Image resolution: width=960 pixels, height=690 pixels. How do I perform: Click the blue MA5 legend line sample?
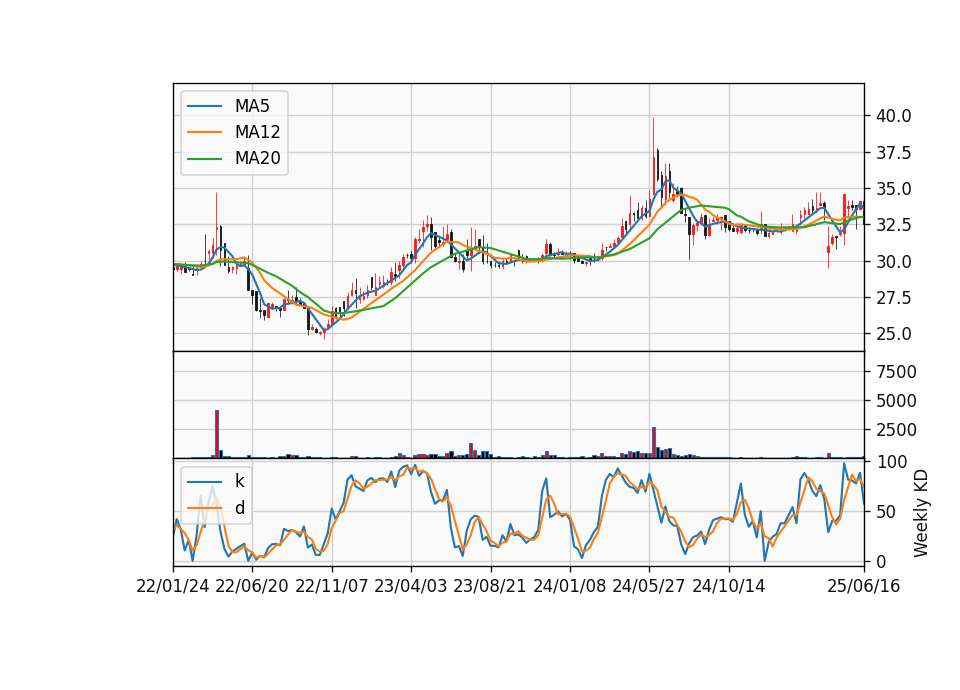204,107
